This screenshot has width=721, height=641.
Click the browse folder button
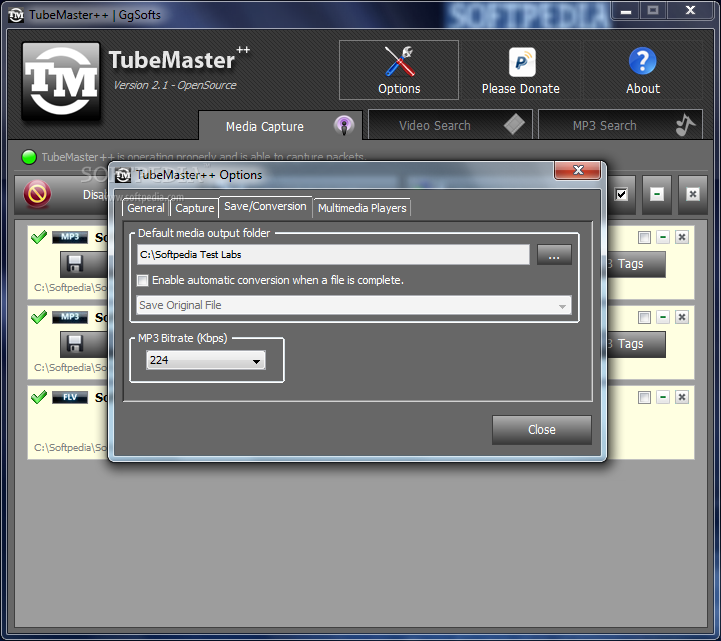coord(554,255)
